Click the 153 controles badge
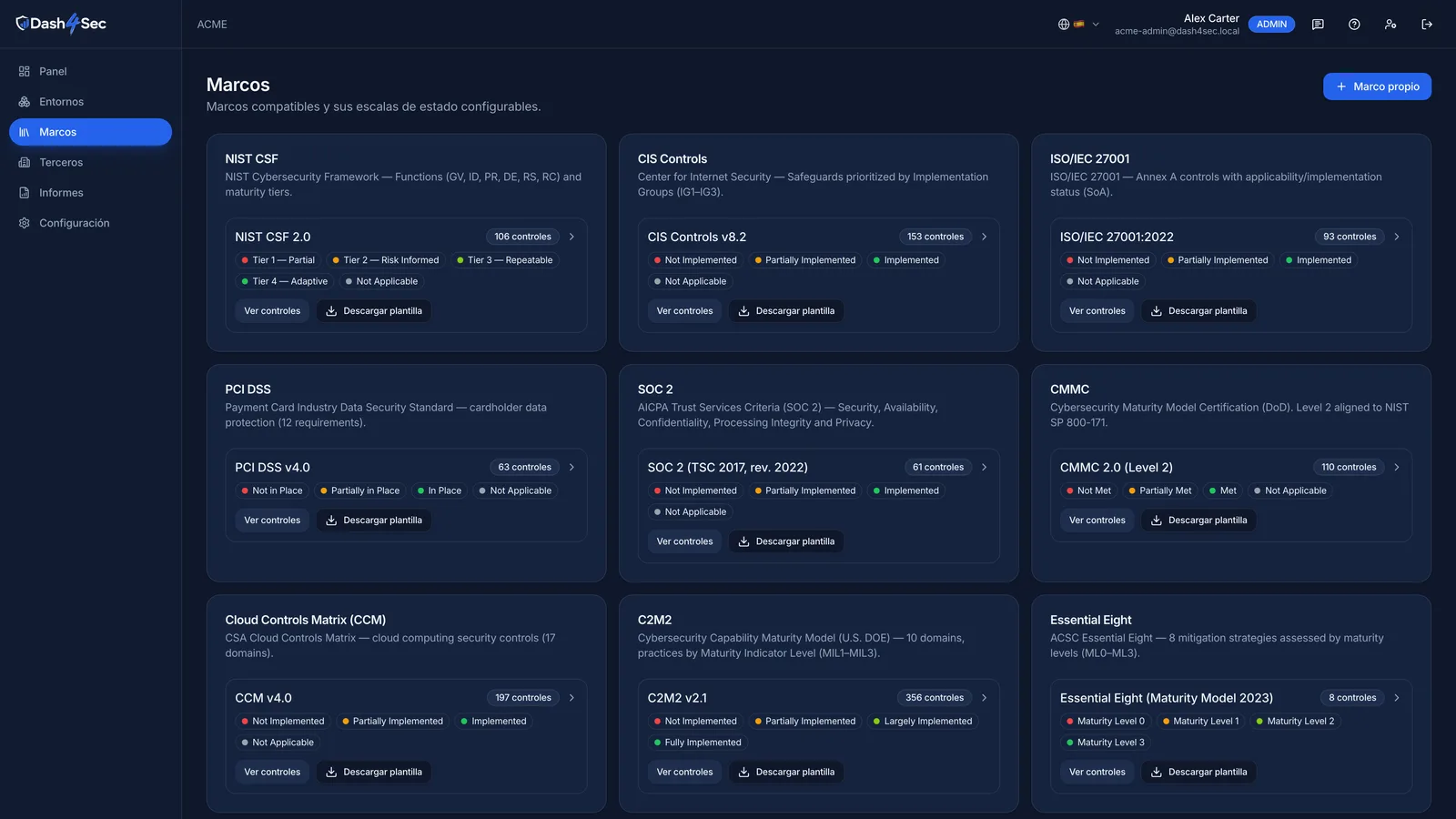This screenshot has width=1456, height=819. pos(935,237)
